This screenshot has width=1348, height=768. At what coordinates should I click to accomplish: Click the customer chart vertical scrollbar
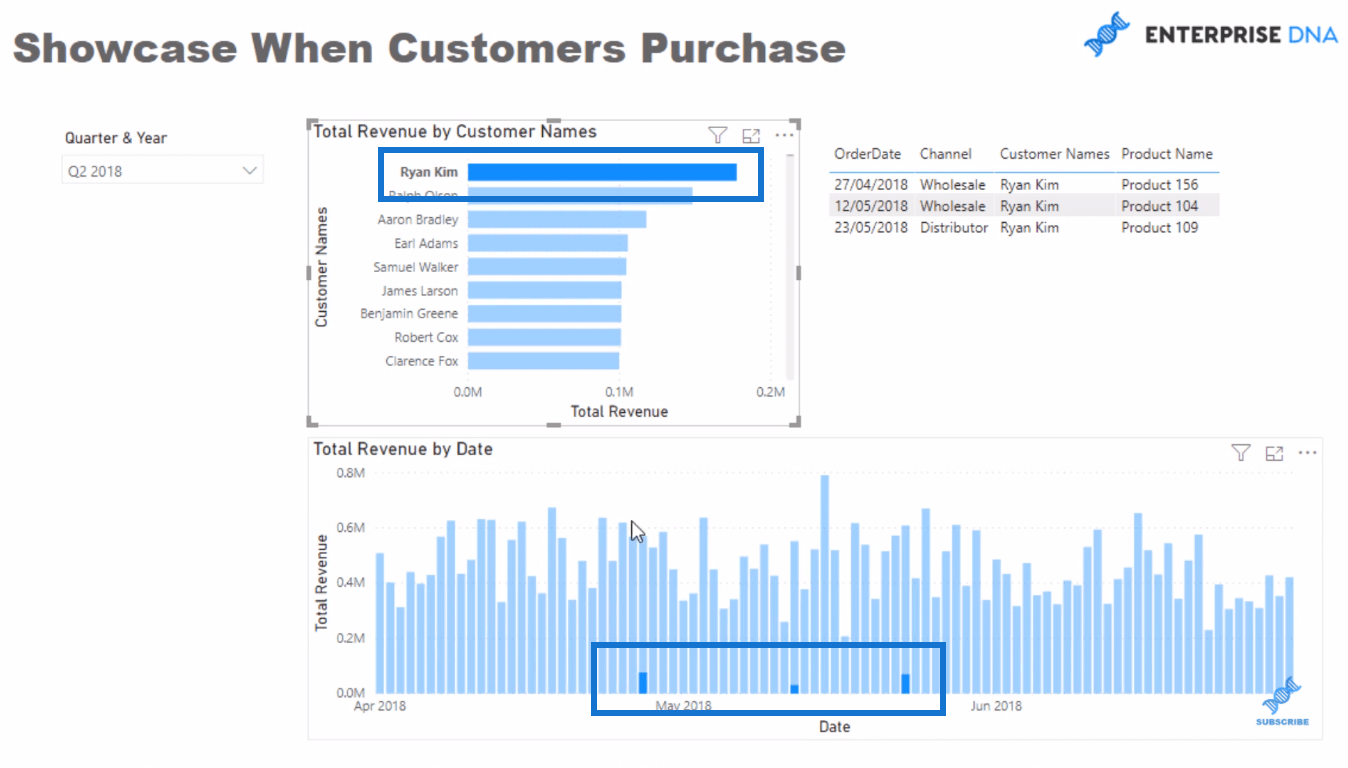point(790,265)
